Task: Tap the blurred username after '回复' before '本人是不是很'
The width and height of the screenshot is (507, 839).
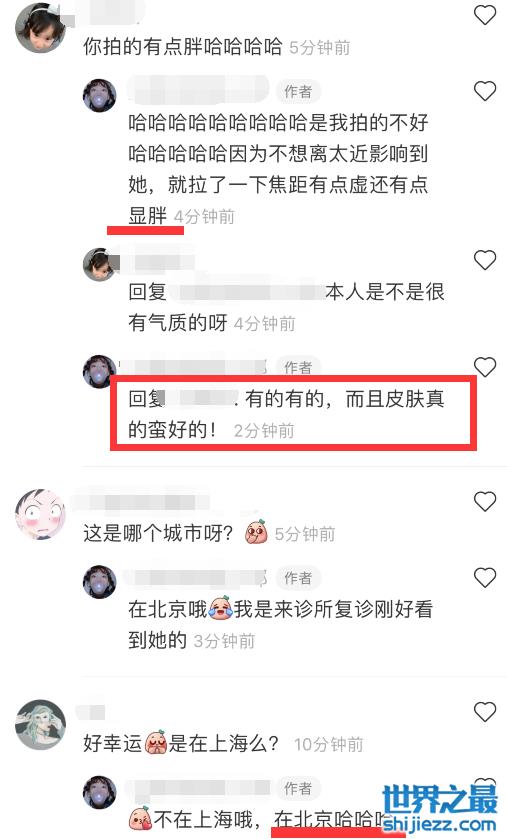Action: [x=248, y=292]
